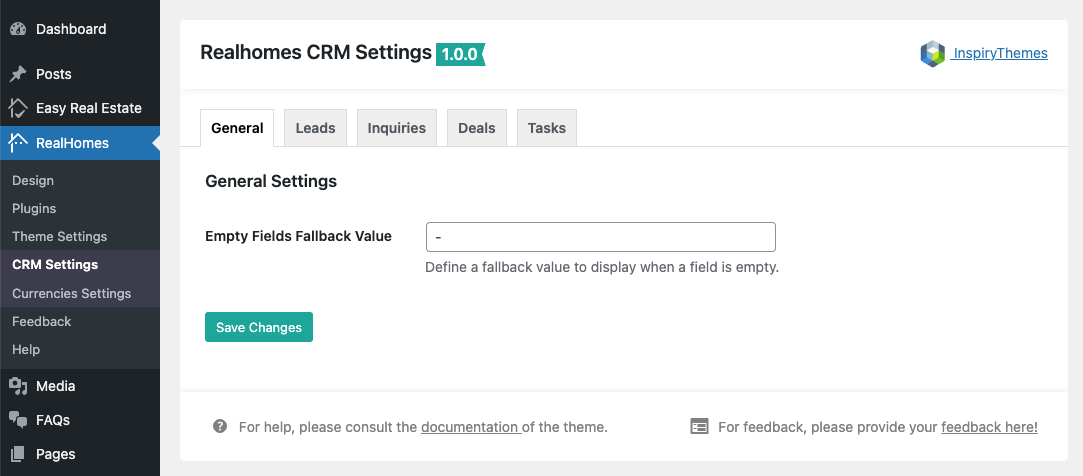Click the FAQs speech bubble icon
This screenshot has height=476, width=1083.
pyautogui.click(x=18, y=420)
